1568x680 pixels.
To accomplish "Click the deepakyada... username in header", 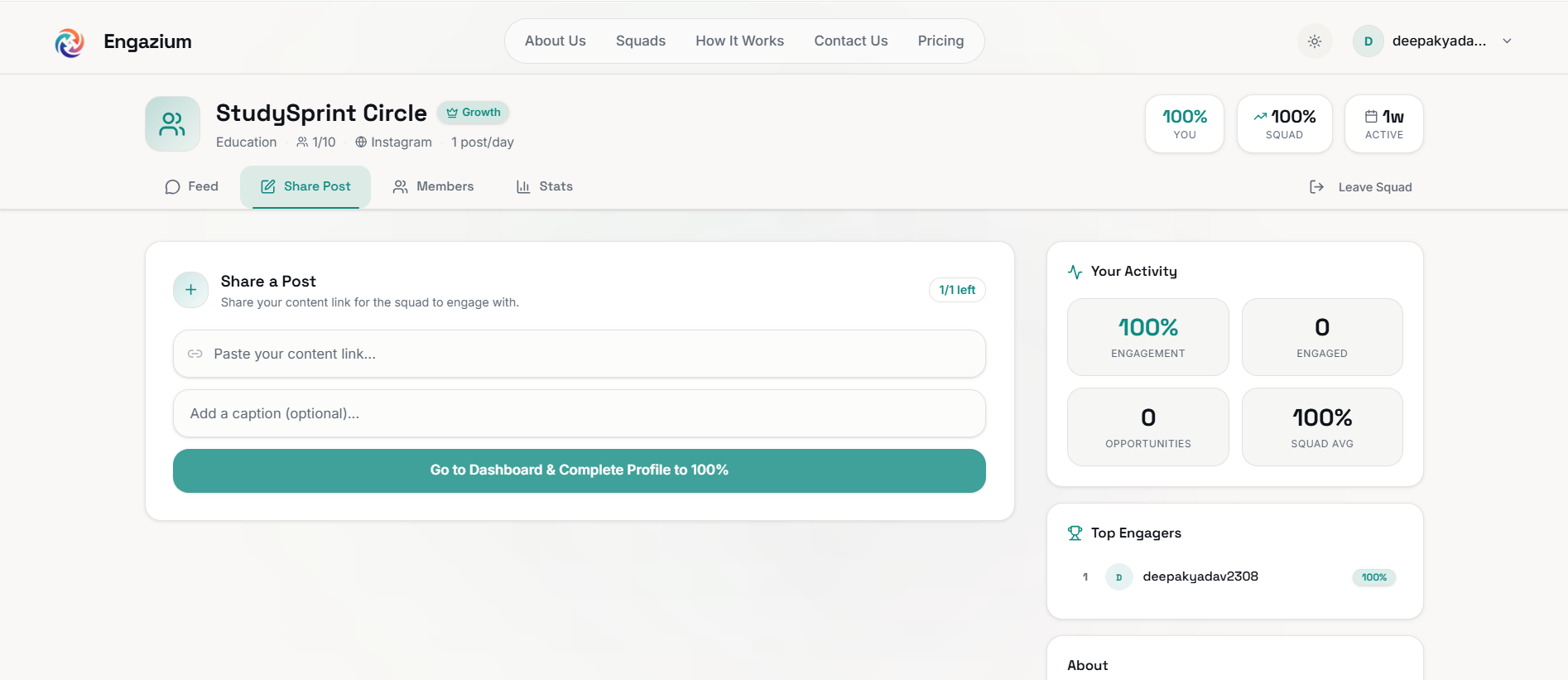I will pyautogui.click(x=1439, y=41).
